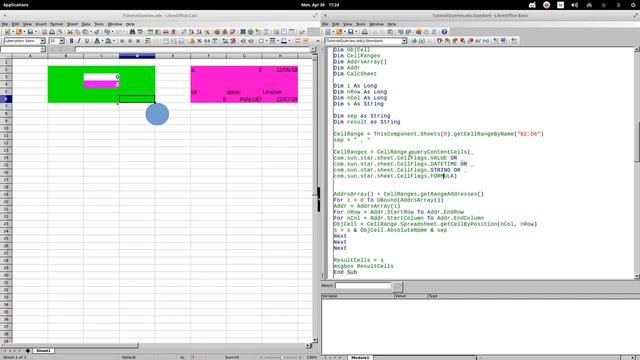Click Step Over icon in Basic IDE
The width and height of the screenshot is (640, 360).
(439, 41)
